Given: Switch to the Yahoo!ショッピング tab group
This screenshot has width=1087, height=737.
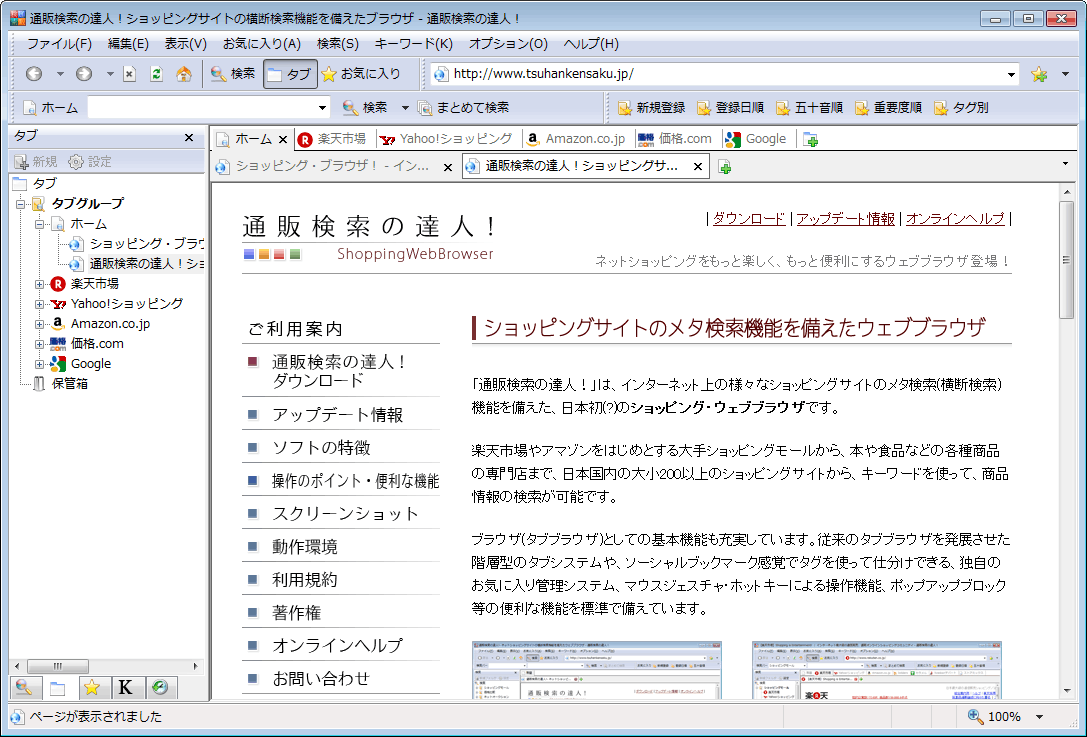Looking at the screenshot, I should click(446, 139).
